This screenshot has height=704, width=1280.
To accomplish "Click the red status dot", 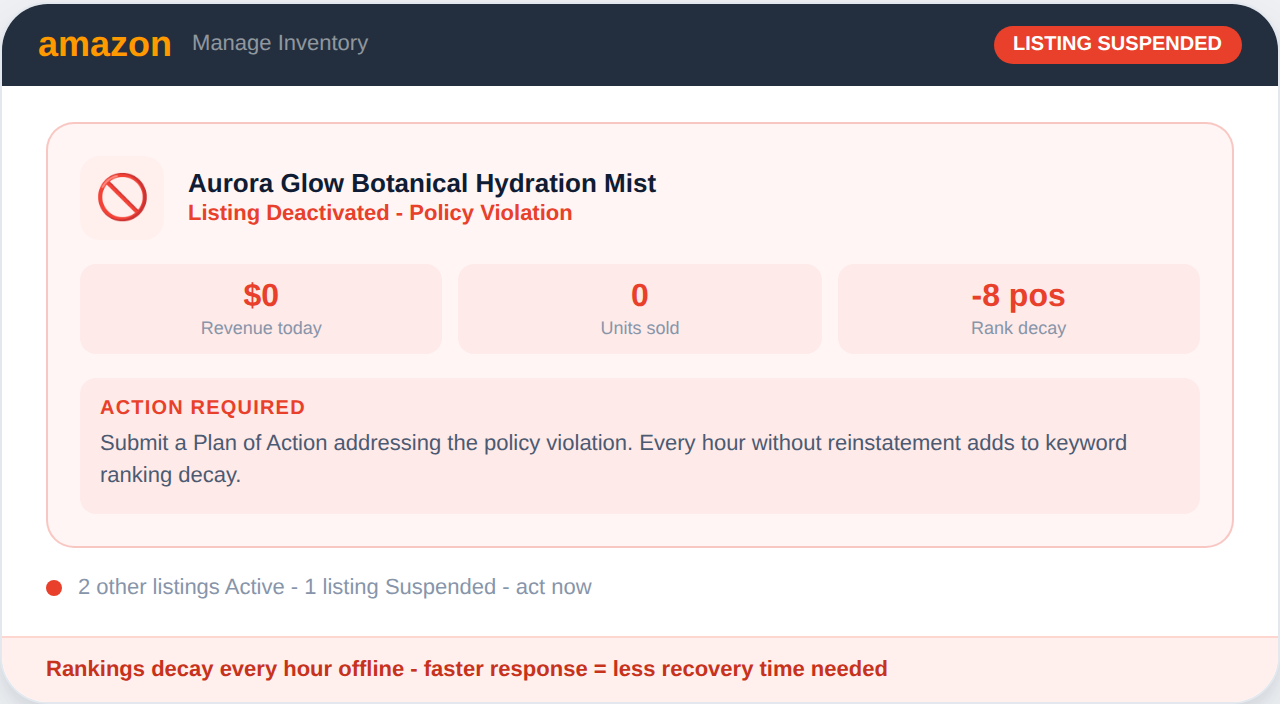I will point(54,588).
